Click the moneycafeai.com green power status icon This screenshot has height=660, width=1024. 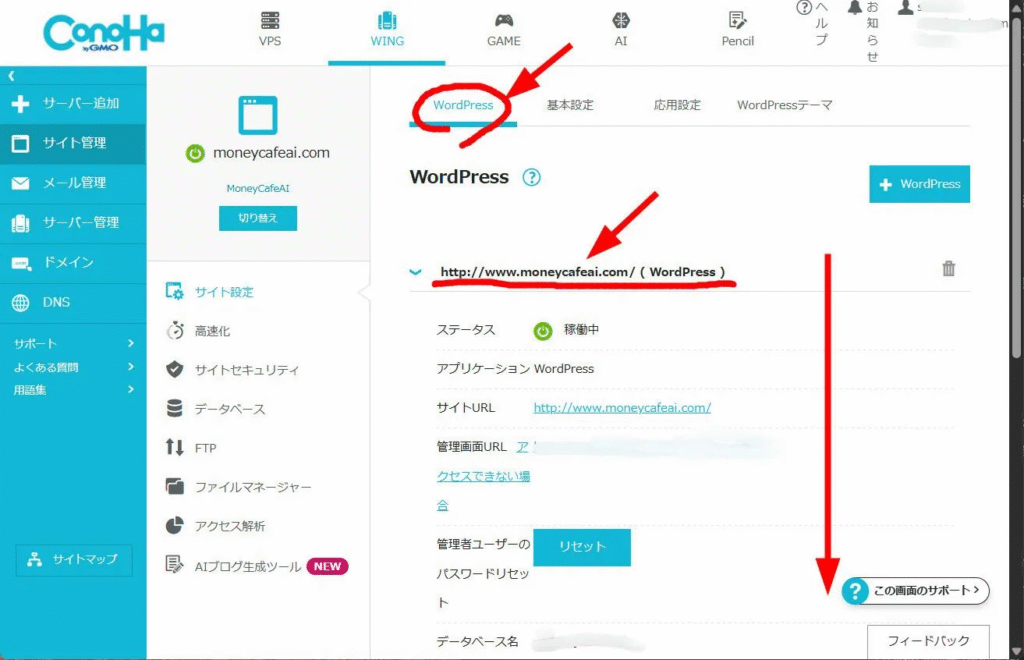point(195,153)
